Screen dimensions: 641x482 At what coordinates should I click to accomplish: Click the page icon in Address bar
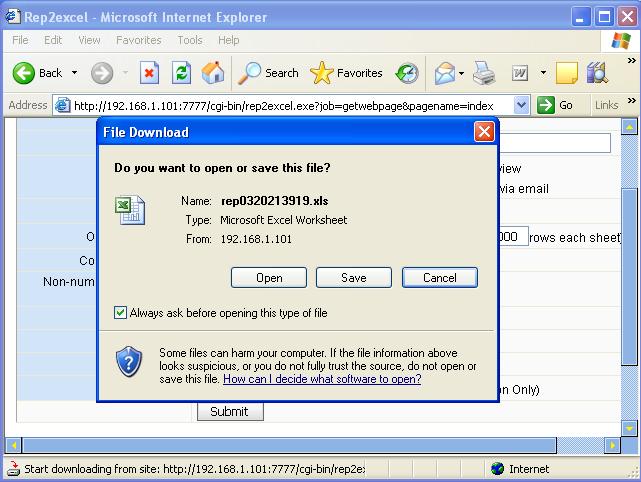coord(63,105)
